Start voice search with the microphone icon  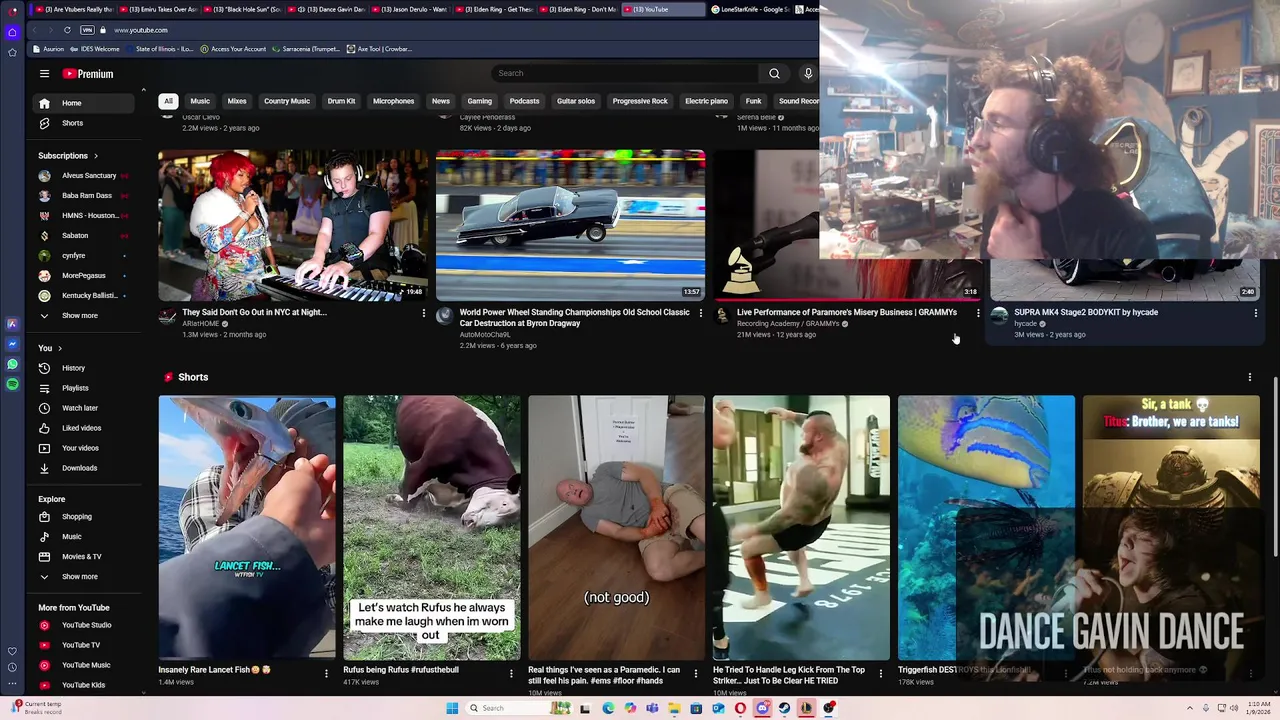pos(808,73)
